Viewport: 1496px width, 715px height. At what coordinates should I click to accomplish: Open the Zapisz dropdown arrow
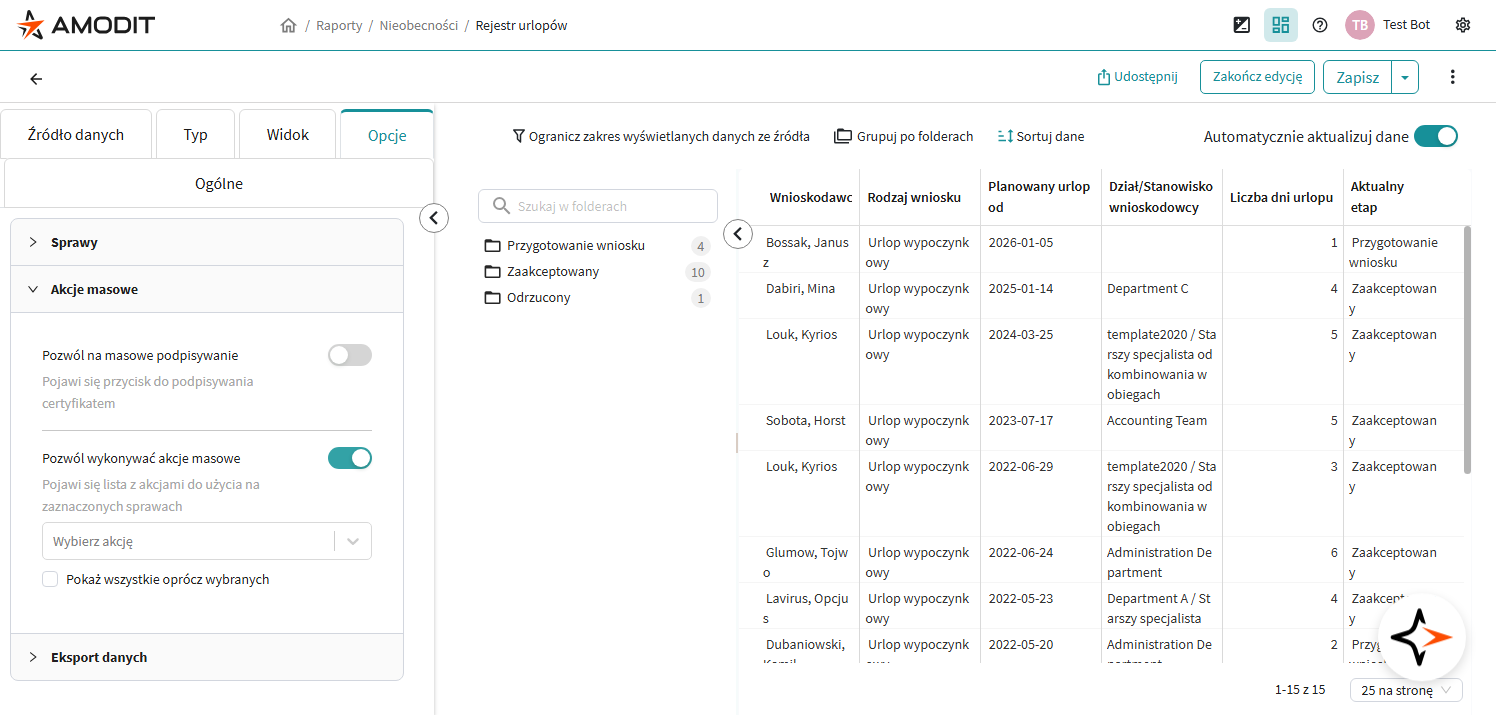(x=1405, y=77)
